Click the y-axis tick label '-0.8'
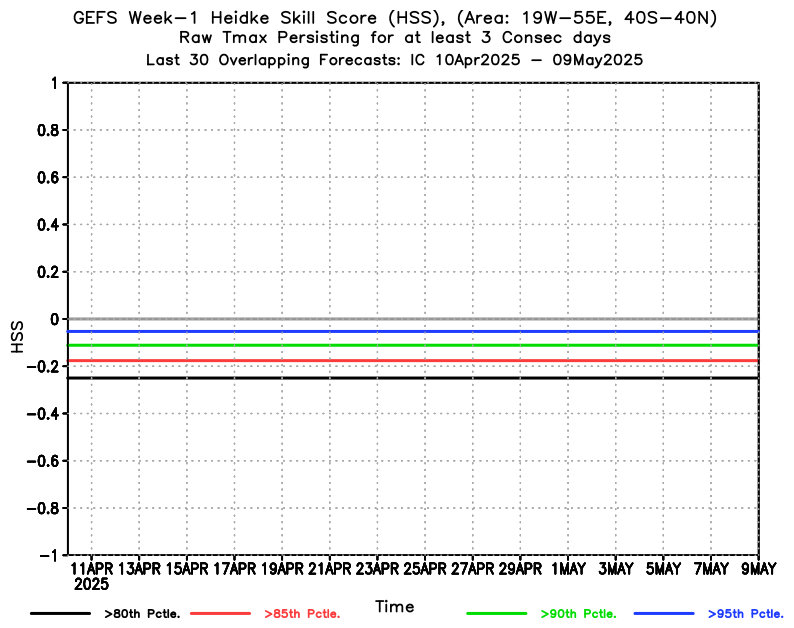Image resolution: width=794 pixels, height=628 pixels. point(43,508)
